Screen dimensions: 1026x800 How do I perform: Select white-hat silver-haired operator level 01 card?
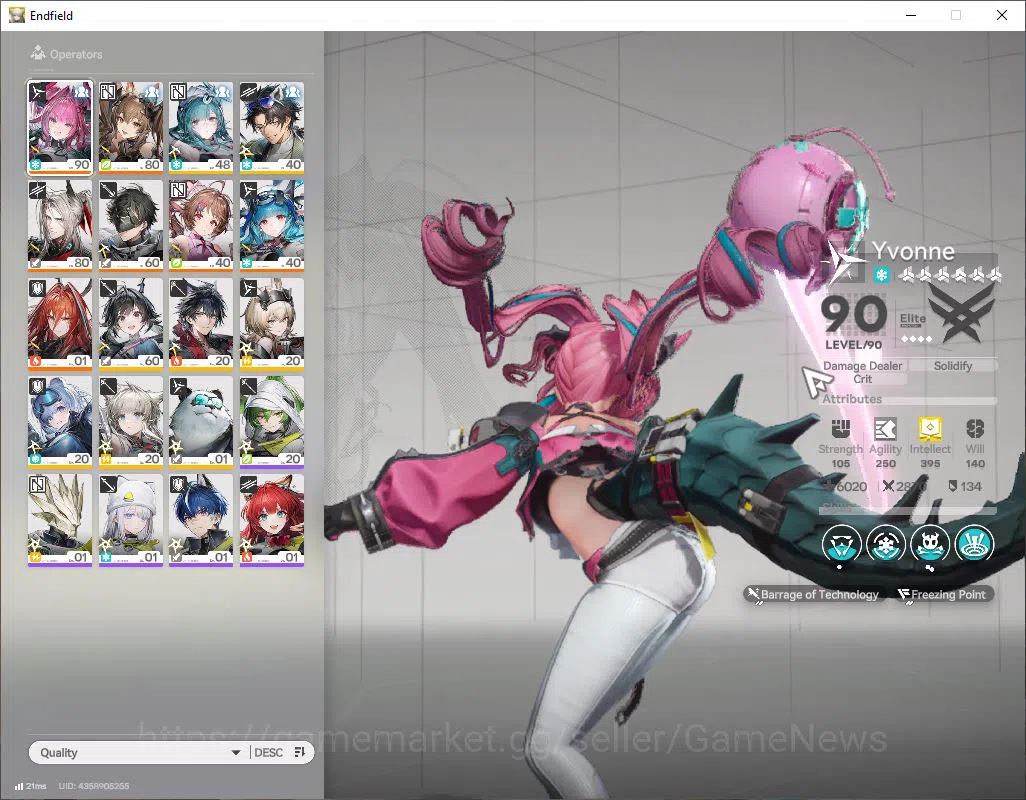click(x=130, y=520)
